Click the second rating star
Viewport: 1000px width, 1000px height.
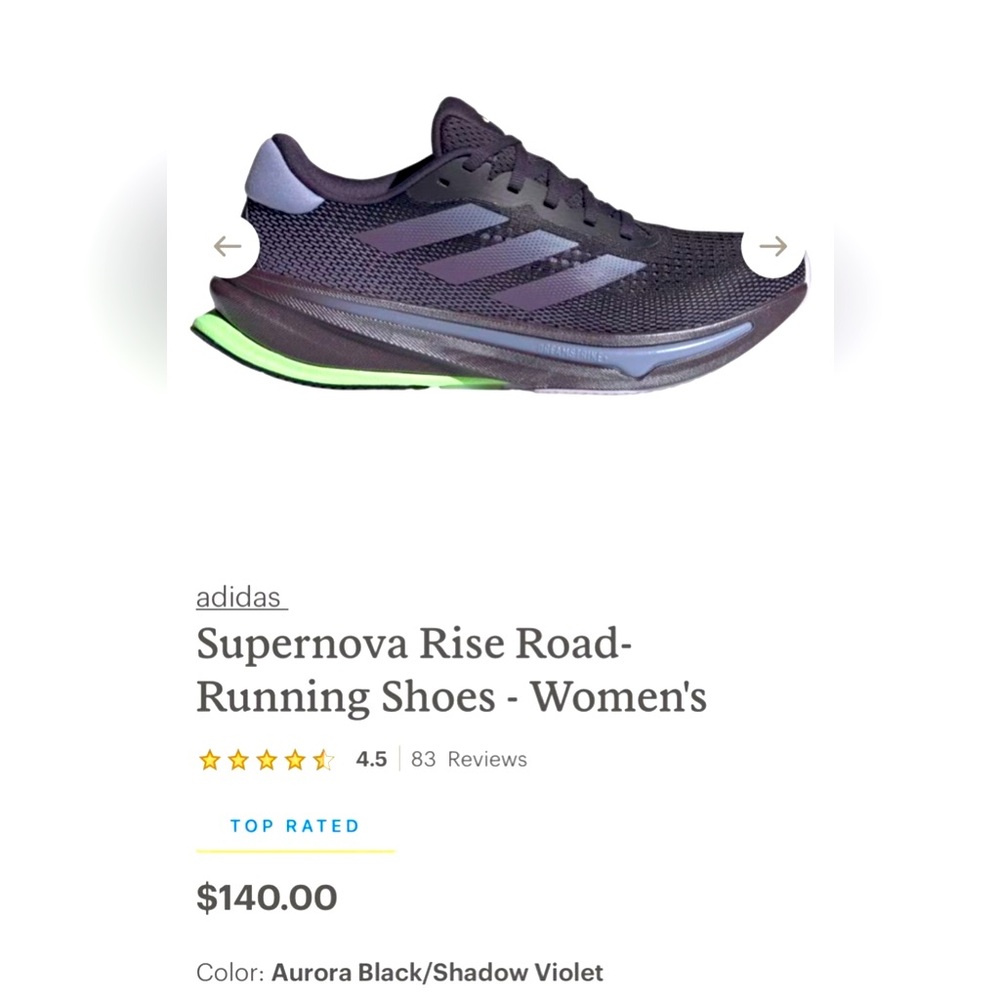(x=238, y=760)
